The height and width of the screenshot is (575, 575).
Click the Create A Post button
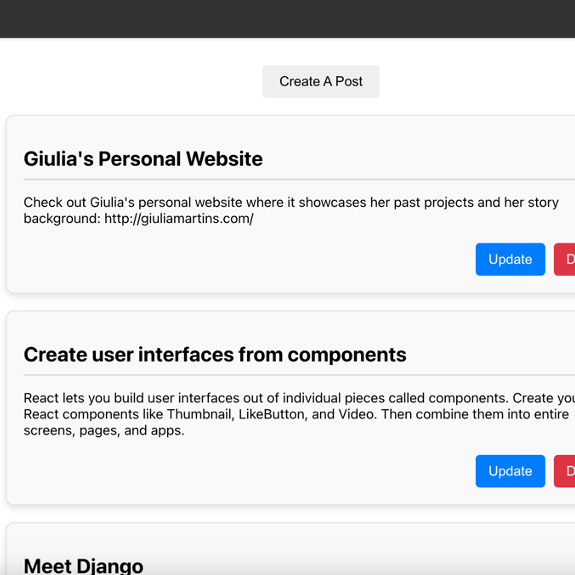pos(321,81)
